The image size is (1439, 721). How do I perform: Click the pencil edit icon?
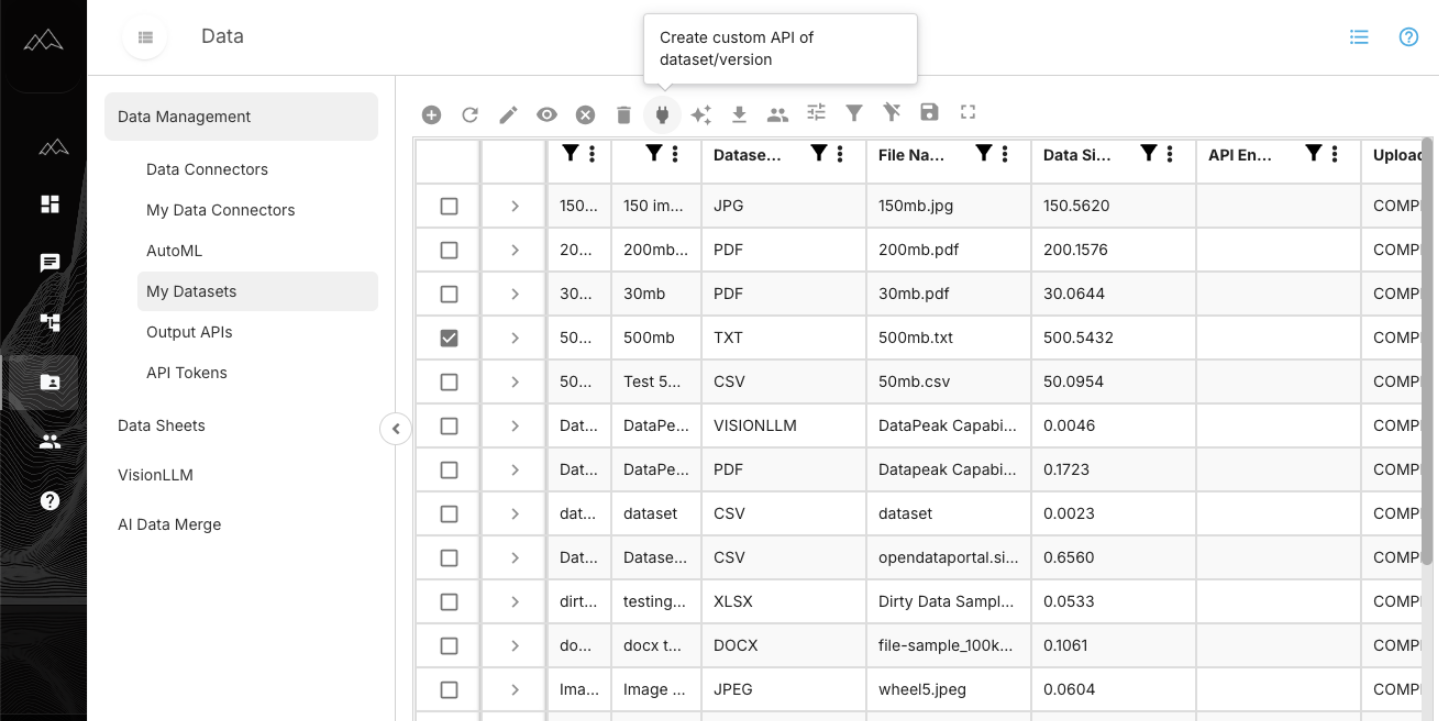[507, 115]
